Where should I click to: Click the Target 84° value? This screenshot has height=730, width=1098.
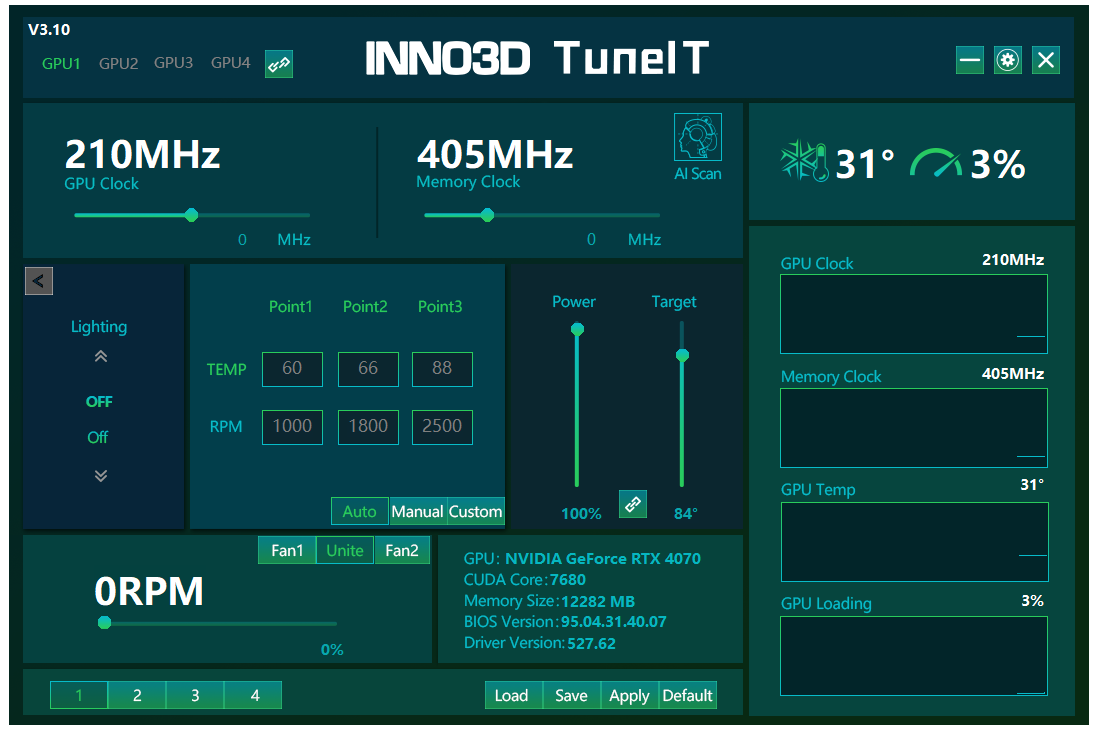[x=686, y=514]
